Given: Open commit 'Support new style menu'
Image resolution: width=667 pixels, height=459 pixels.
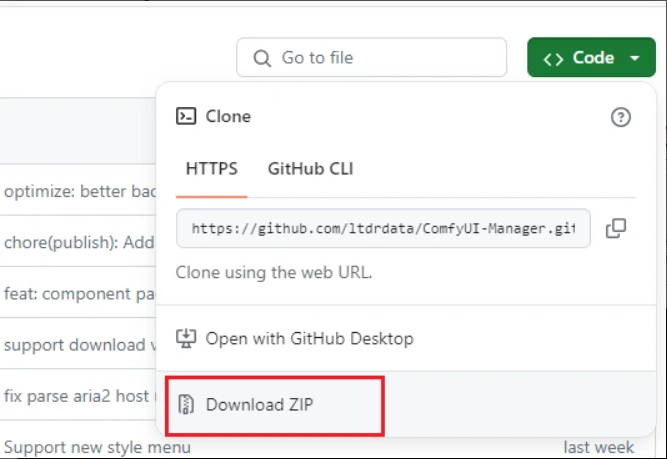Looking at the screenshot, I should pyautogui.click(x=97, y=447).
